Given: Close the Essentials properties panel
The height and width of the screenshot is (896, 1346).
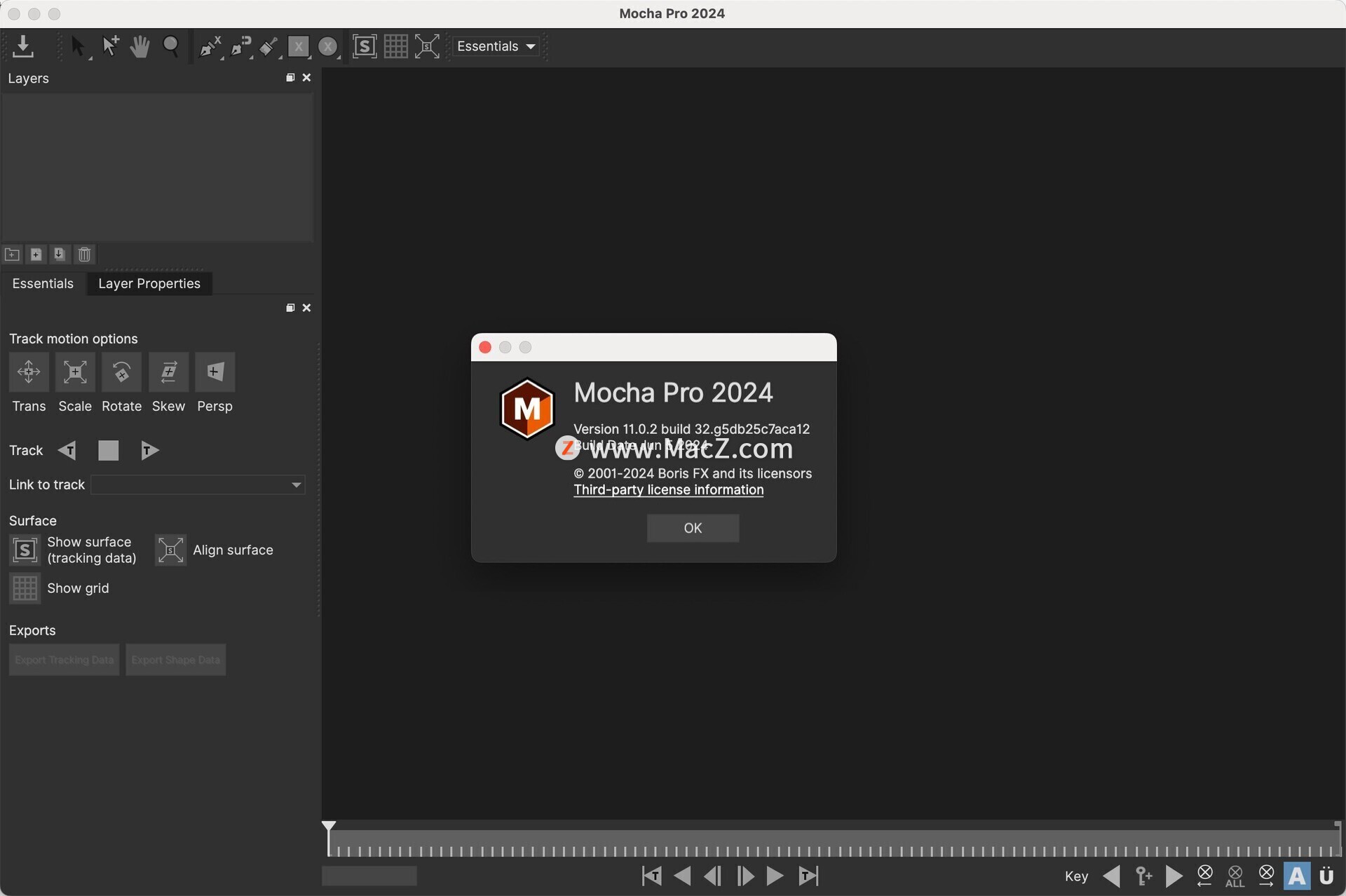Looking at the screenshot, I should (306, 308).
